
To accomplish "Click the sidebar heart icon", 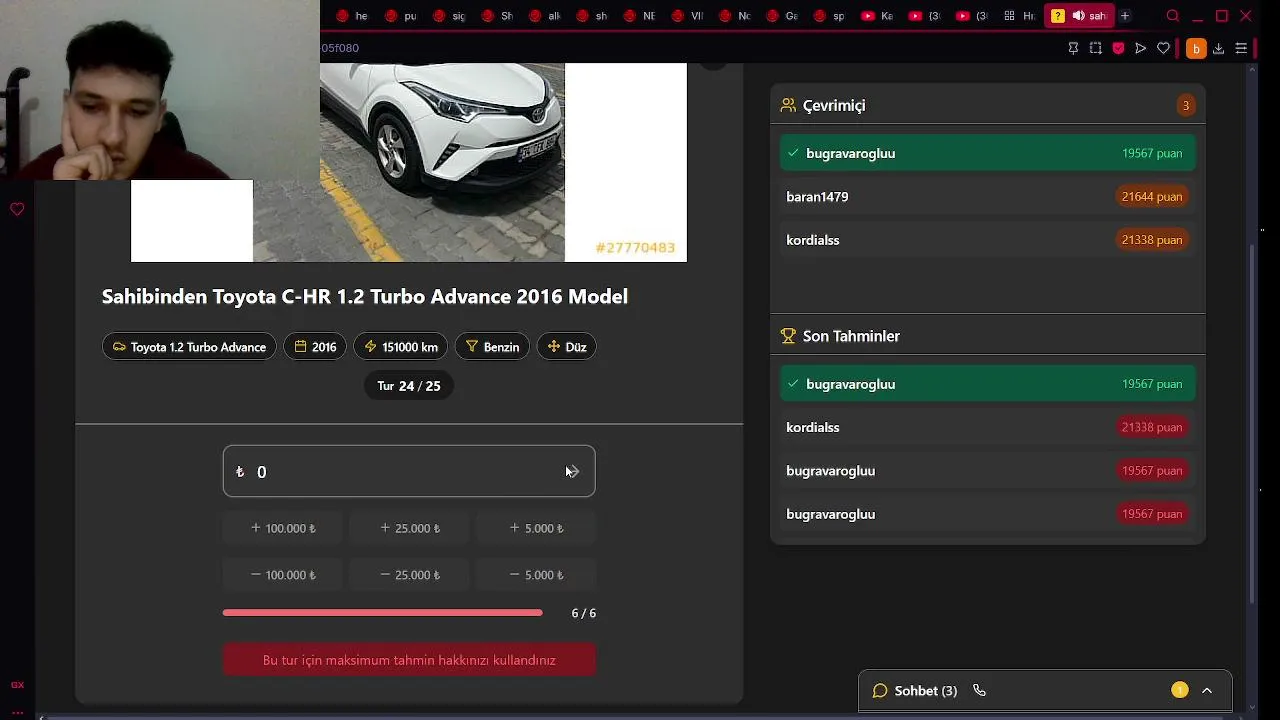I will click(x=17, y=209).
